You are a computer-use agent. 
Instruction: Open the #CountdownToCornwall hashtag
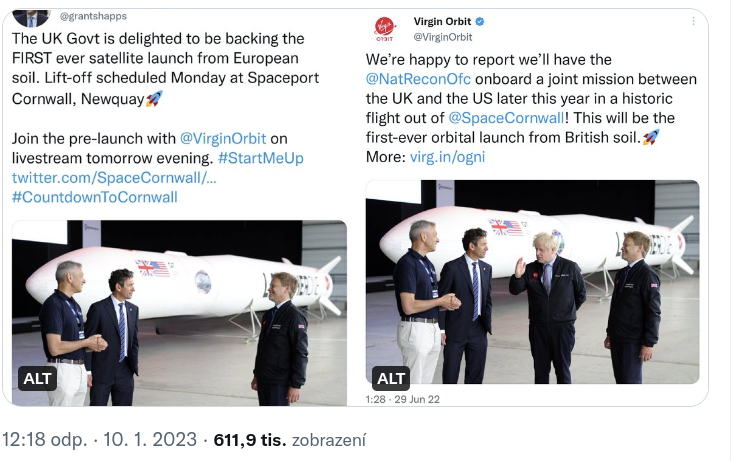pos(94,196)
